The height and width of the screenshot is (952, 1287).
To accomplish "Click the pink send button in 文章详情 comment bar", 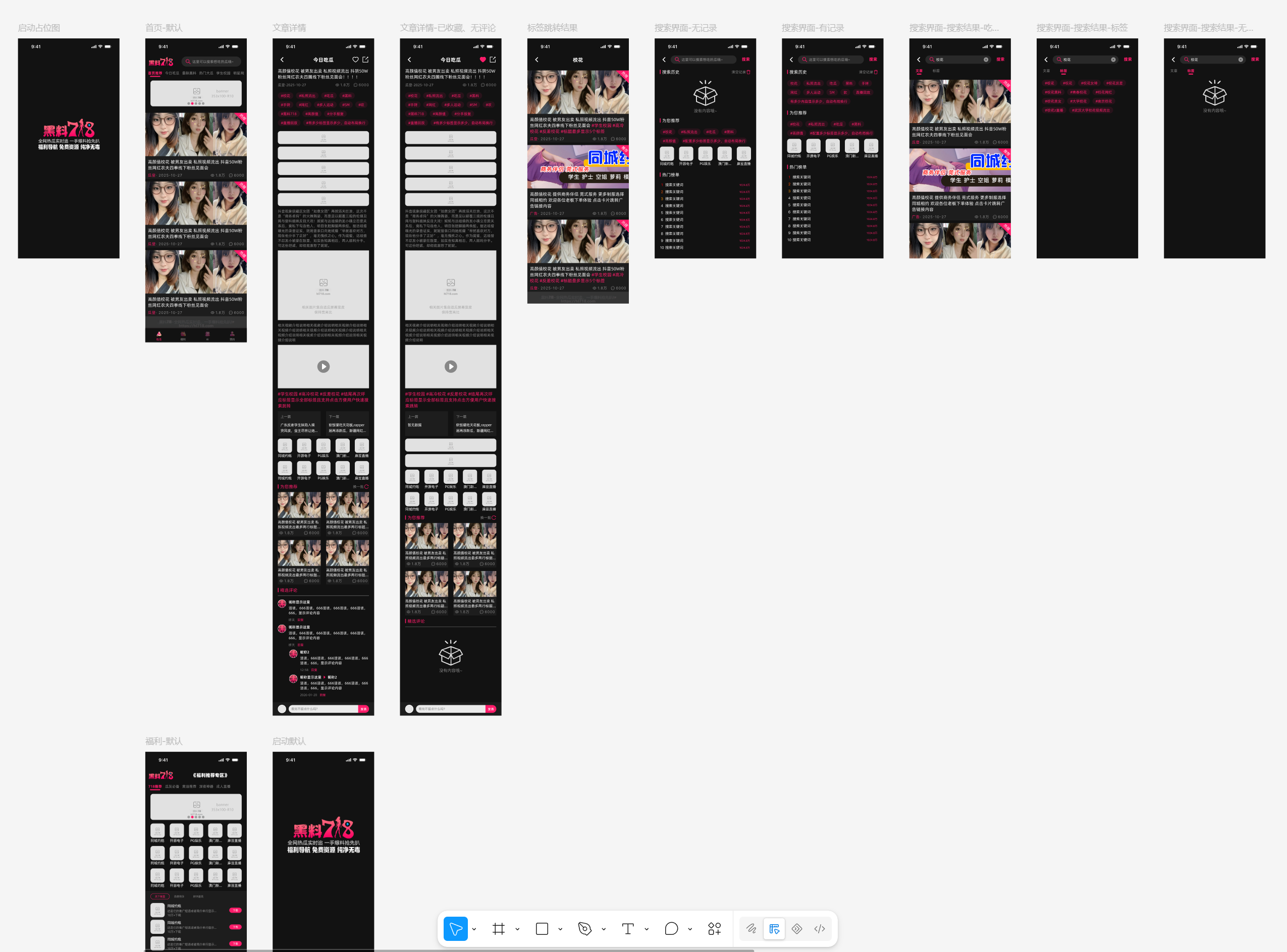I will click(x=364, y=709).
